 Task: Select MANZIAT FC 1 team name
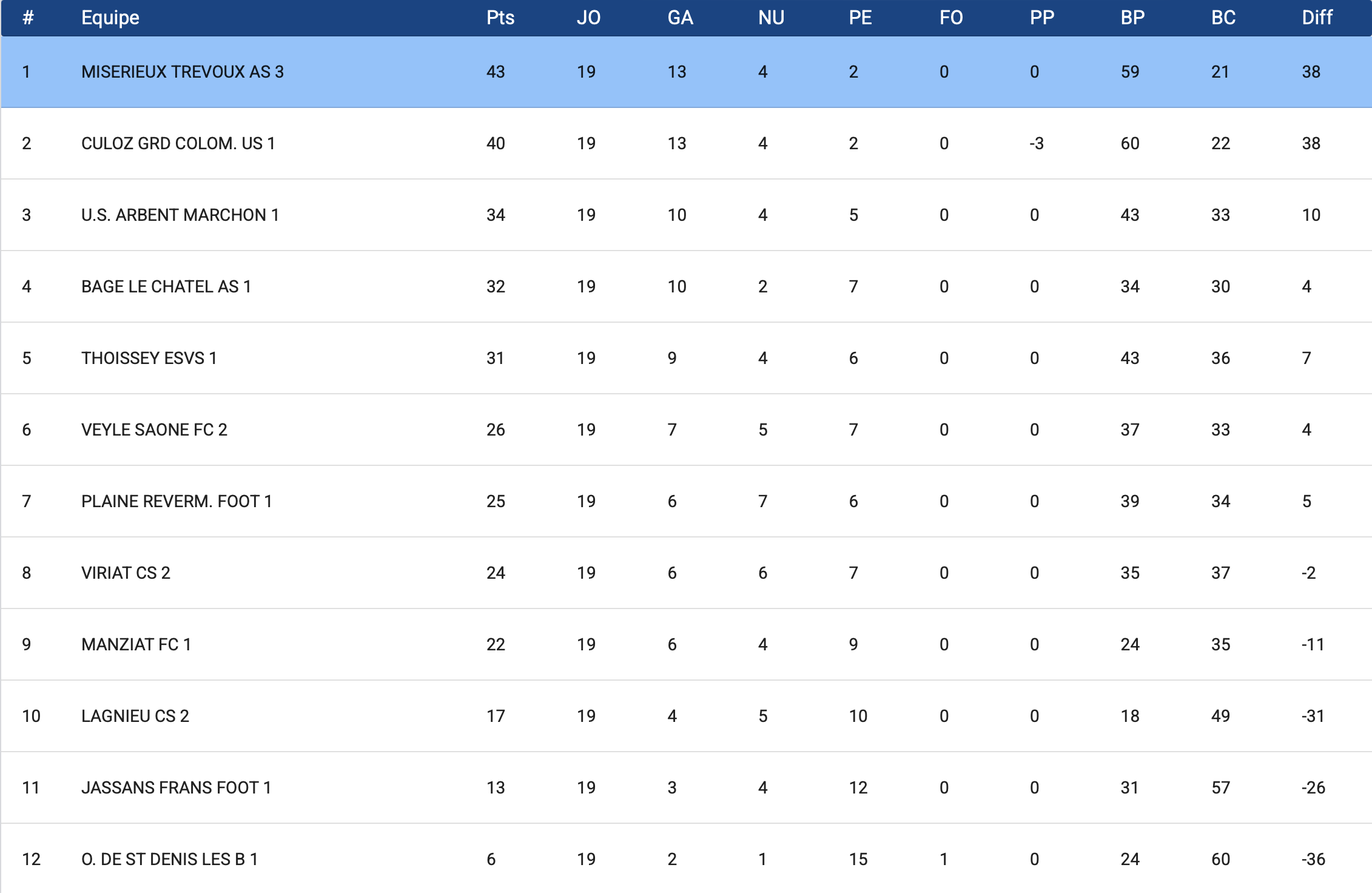click(x=136, y=645)
